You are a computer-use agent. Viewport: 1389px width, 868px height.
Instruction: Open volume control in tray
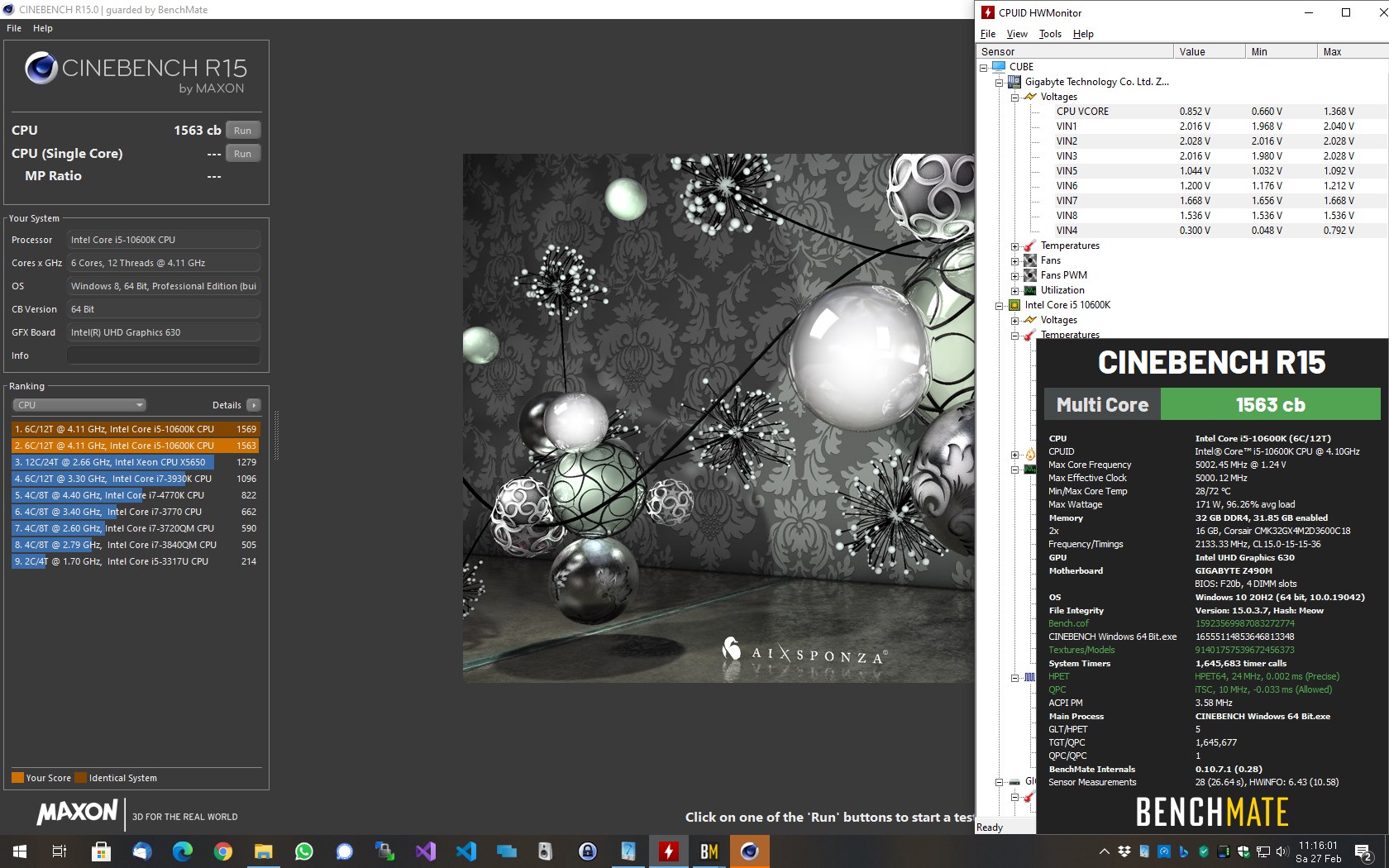1282,851
